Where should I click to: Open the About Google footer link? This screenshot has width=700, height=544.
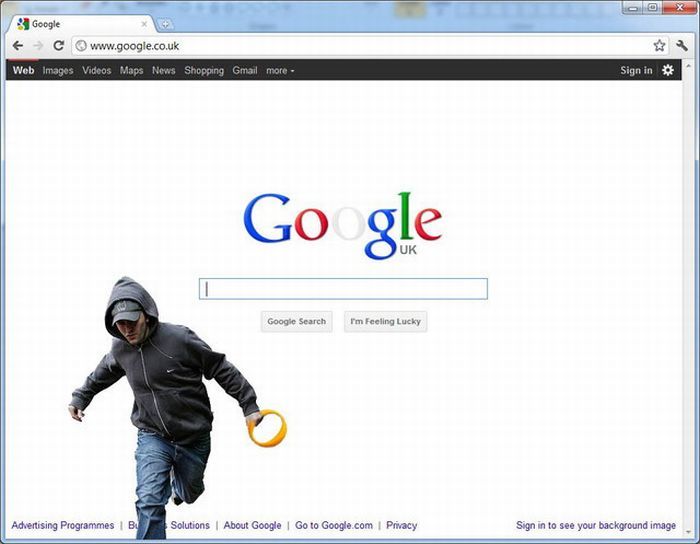pos(252,526)
